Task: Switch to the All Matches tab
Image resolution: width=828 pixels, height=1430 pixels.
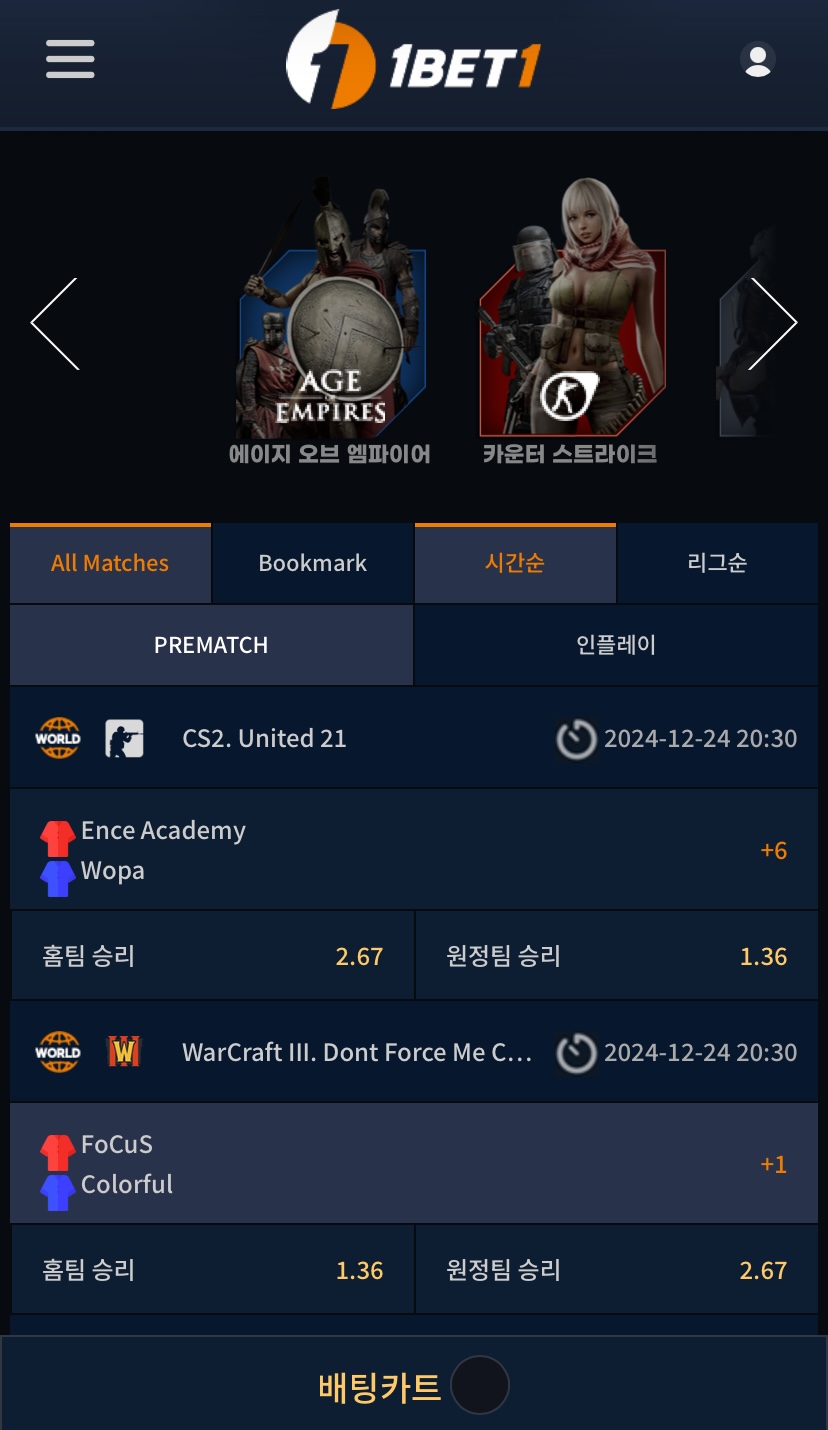Action: (x=110, y=563)
